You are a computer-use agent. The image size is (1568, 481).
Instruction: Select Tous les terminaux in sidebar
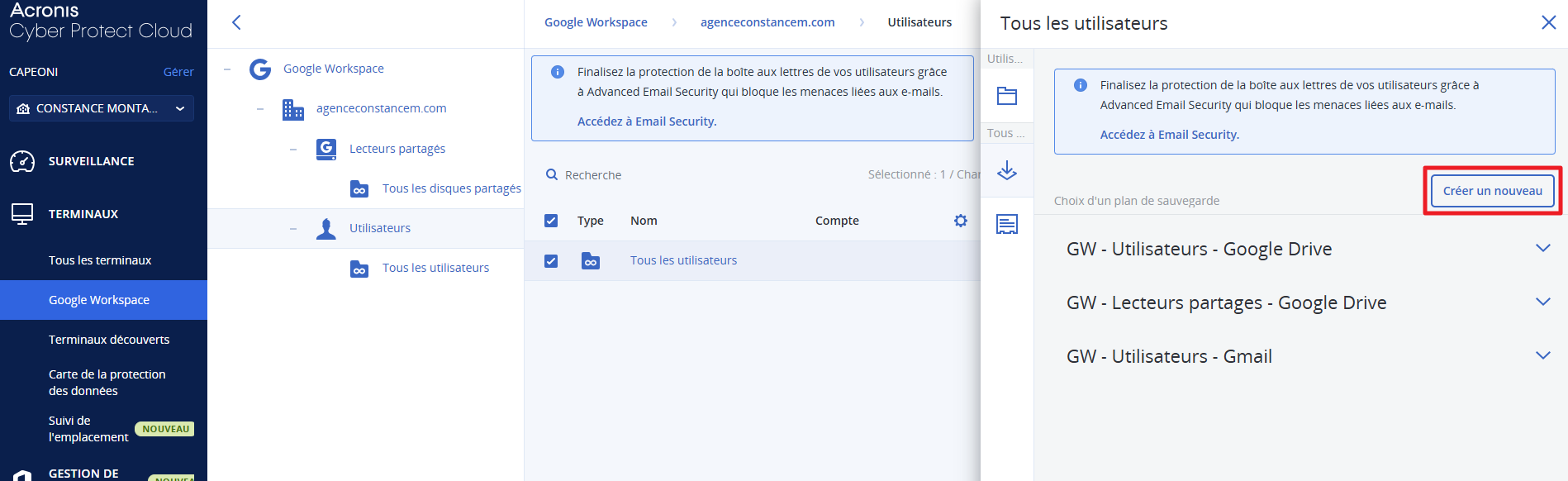click(x=100, y=260)
